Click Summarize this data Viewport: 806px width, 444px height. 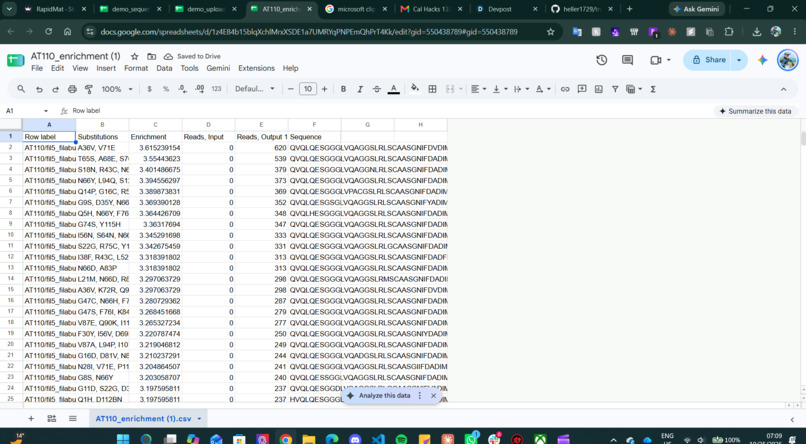tap(755, 111)
